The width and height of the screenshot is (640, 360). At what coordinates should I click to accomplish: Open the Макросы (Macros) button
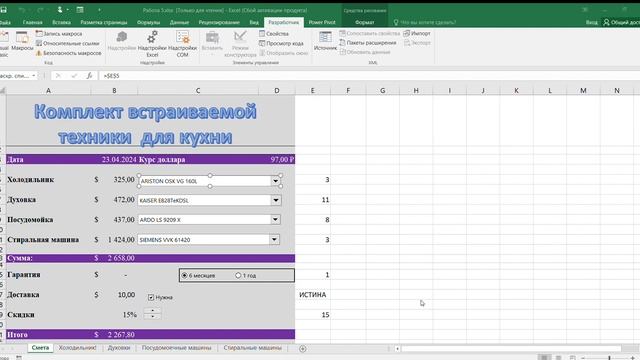click(22, 41)
